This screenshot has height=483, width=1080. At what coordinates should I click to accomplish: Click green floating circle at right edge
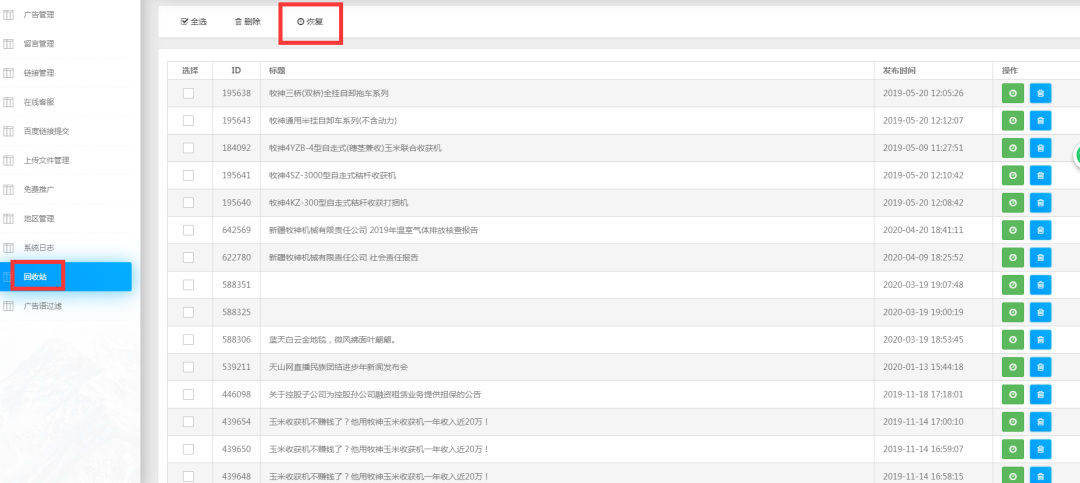(1076, 155)
